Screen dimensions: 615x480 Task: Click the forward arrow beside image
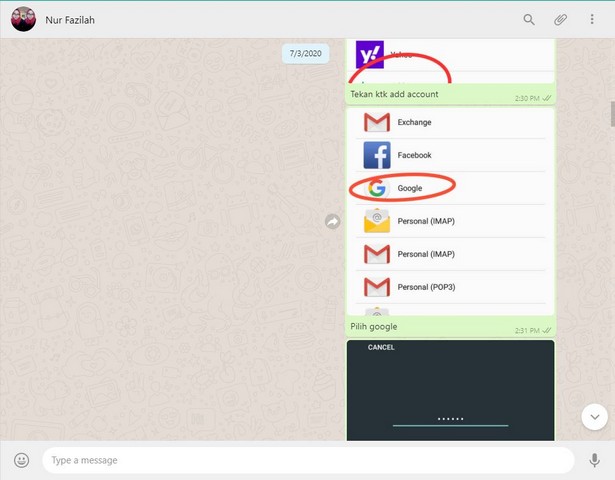[332, 221]
